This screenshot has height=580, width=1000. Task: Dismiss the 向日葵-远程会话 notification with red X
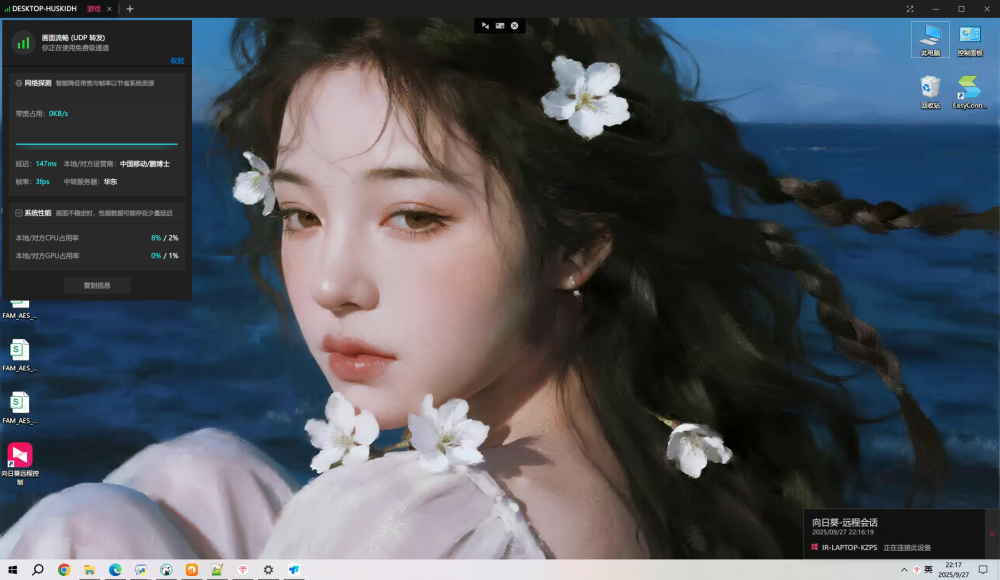point(992,534)
